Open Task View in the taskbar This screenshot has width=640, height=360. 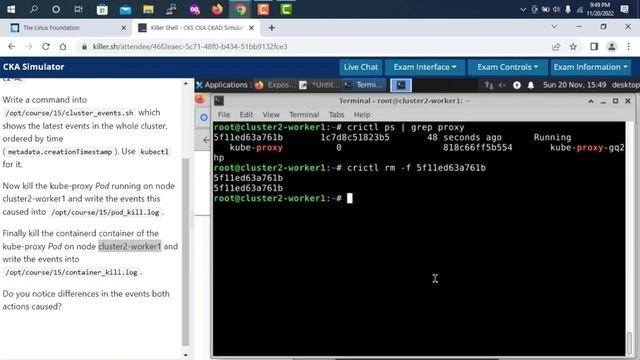[x=78, y=9]
